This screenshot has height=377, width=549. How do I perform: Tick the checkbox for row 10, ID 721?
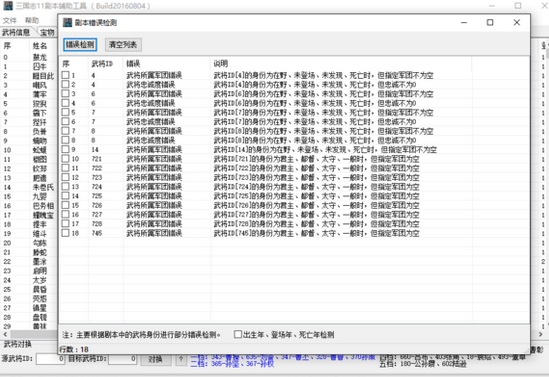pyautogui.click(x=65, y=159)
